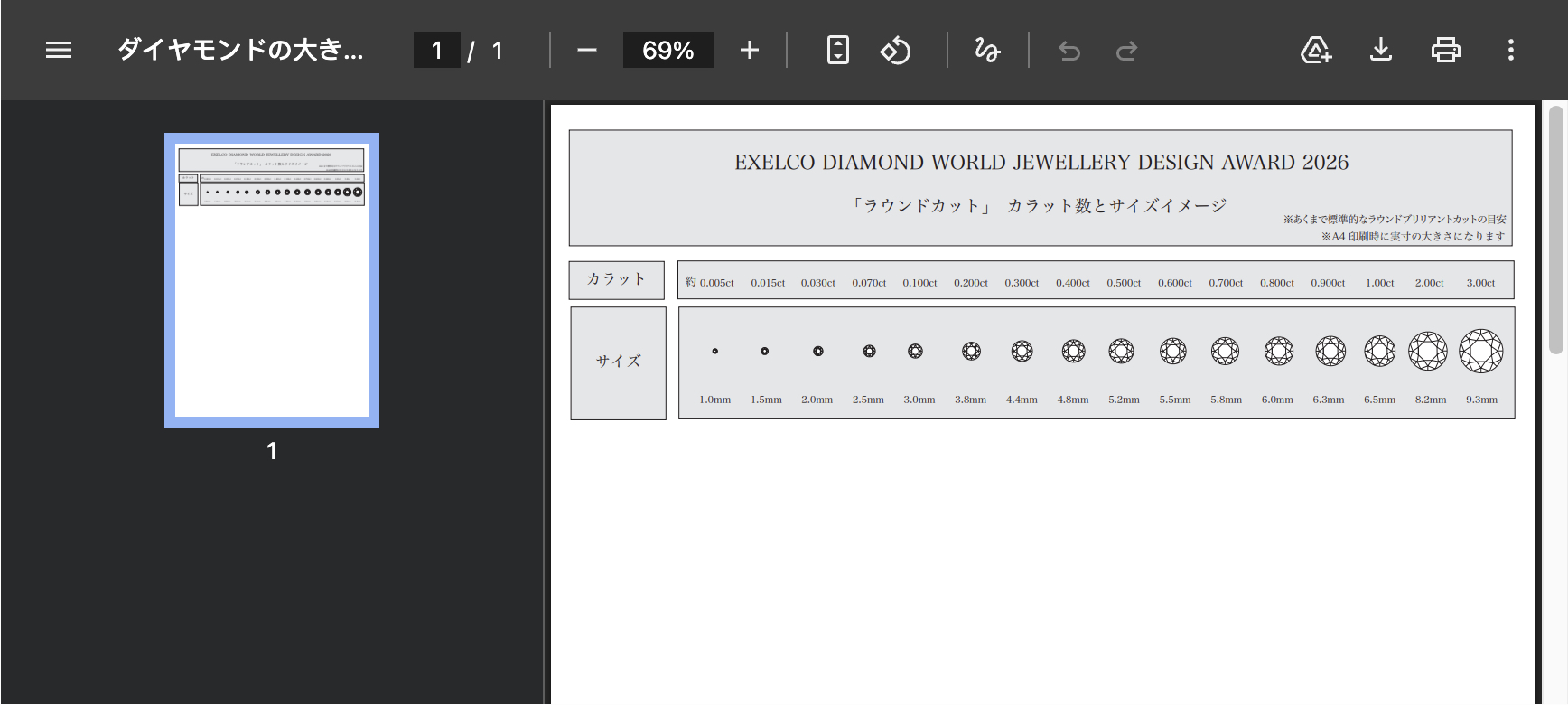1568x705 pixels.
Task: Print the document
Action: point(1445,50)
